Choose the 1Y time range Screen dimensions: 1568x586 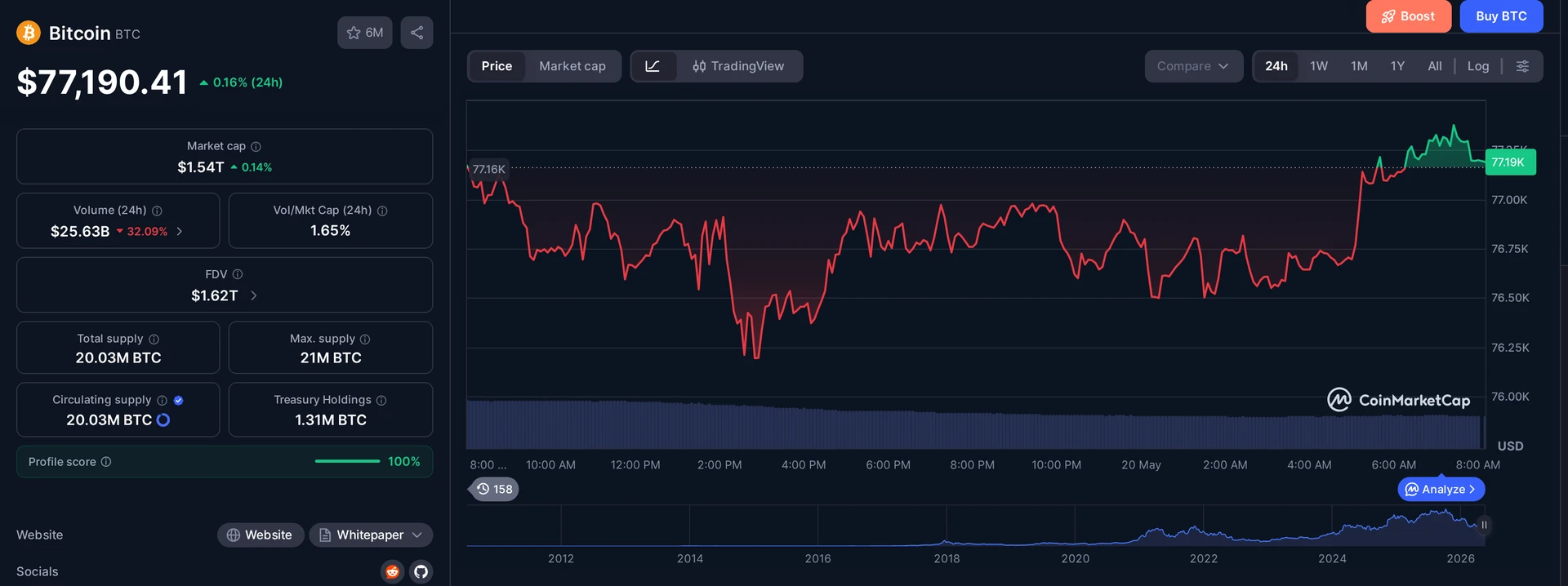coord(1397,66)
